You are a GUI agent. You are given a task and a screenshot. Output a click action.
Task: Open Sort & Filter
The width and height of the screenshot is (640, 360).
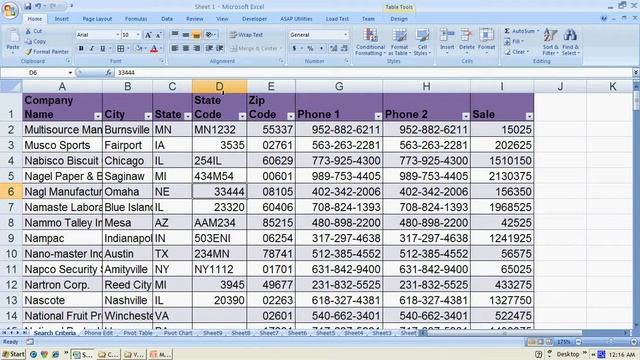coord(550,42)
